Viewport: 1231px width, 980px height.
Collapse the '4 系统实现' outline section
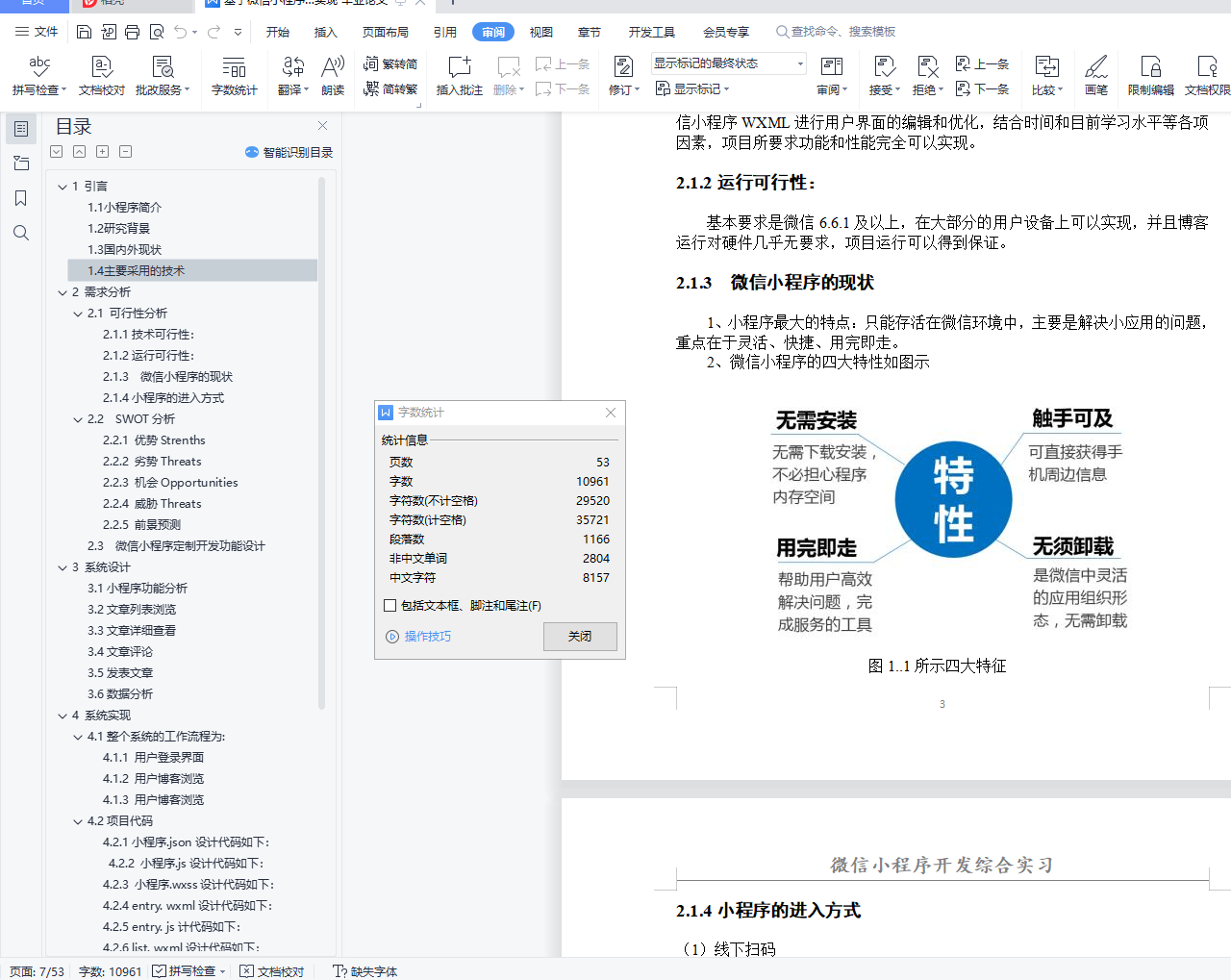point(63,716)
